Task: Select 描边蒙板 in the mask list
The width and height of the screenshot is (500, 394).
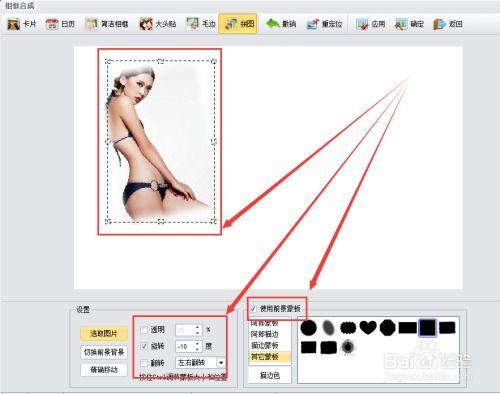Action: pyautogui.click(x=265, y=345)
